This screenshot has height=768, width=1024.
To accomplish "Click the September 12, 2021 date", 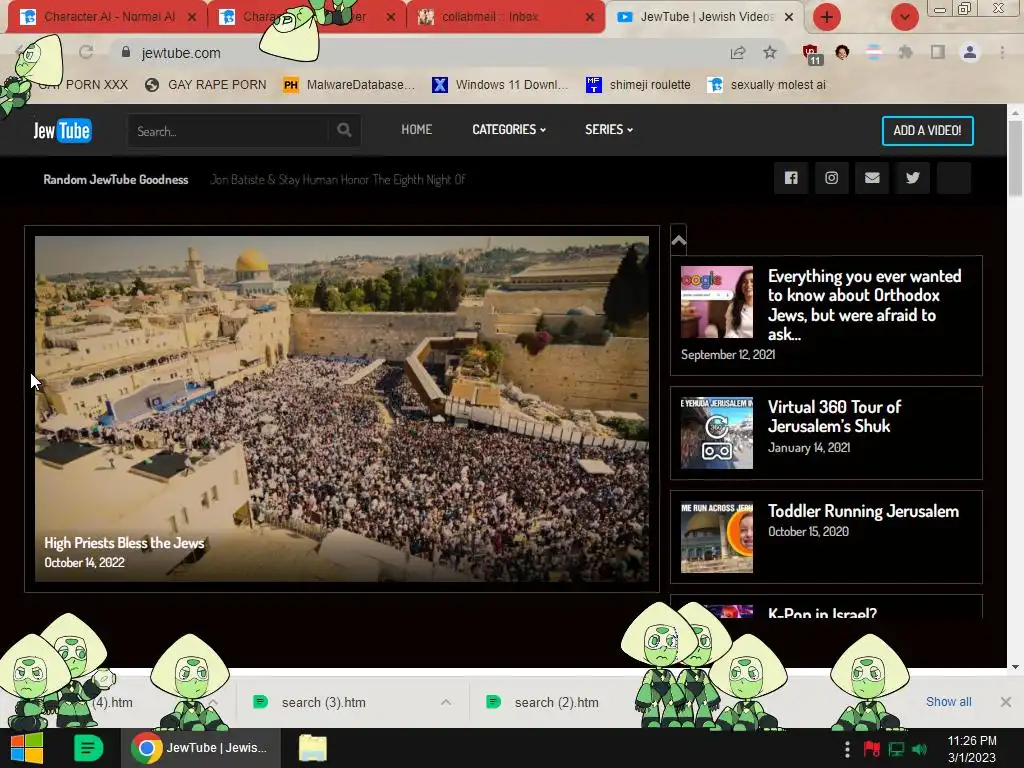I will [x=728, y=355].
